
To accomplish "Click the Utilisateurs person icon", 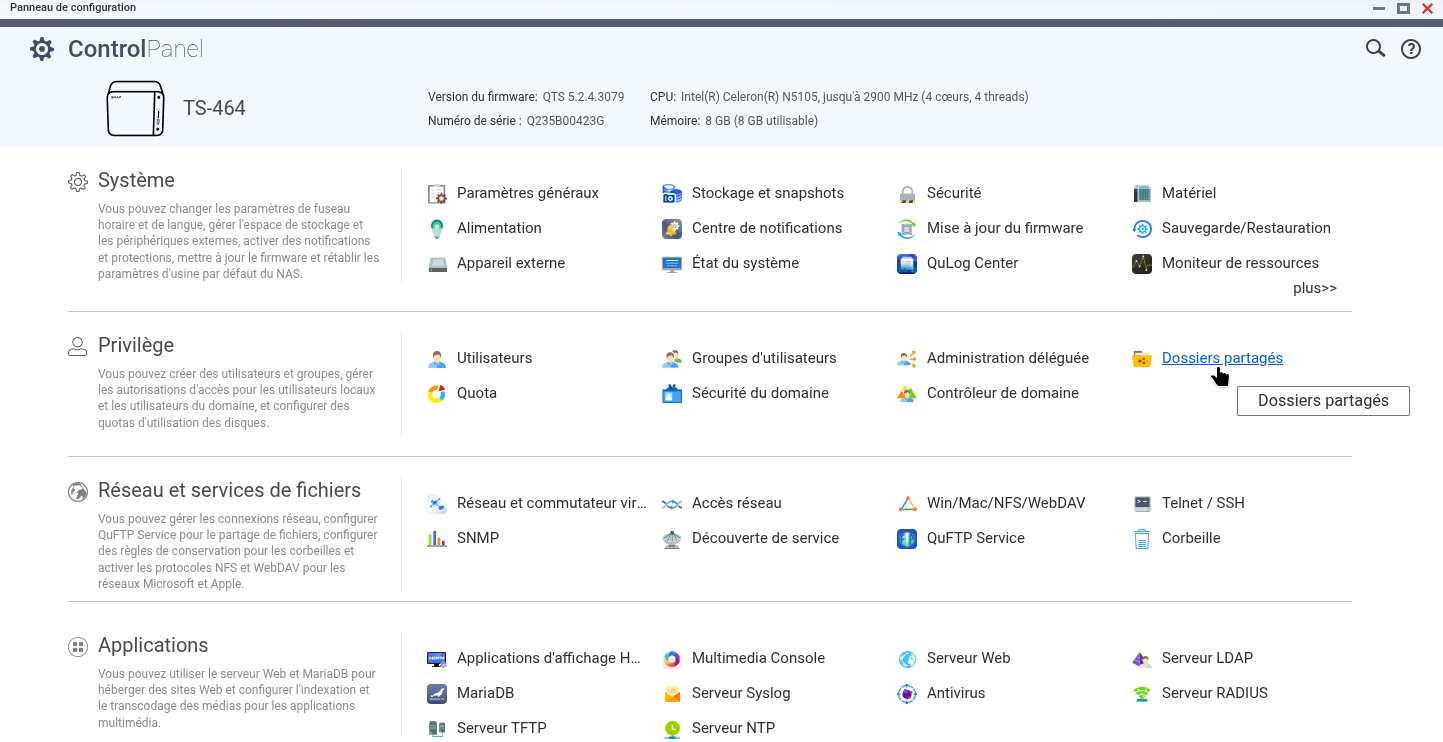I will click(x=437, y=358).
